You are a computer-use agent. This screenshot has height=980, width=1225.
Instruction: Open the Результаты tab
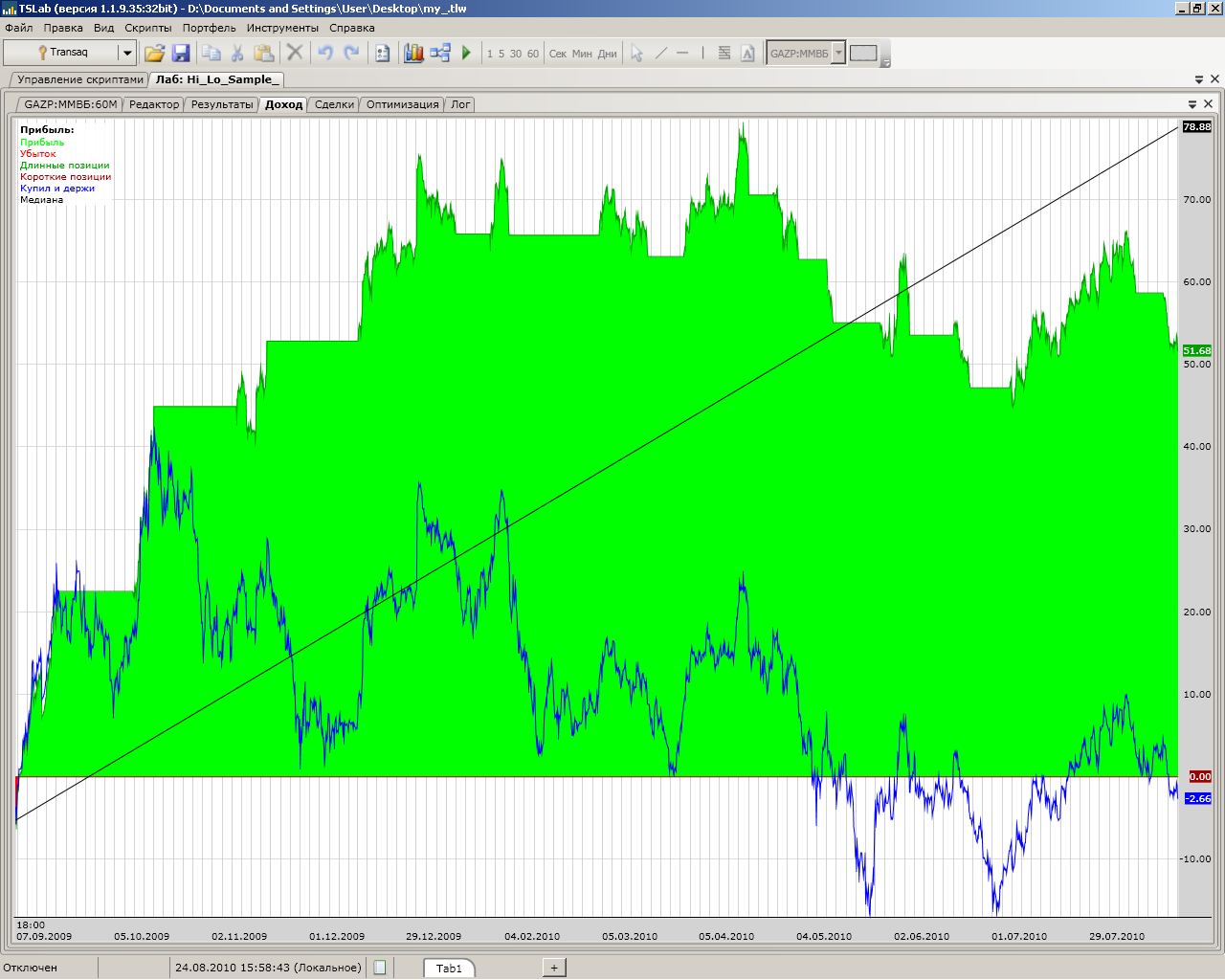tap(222, 104)
